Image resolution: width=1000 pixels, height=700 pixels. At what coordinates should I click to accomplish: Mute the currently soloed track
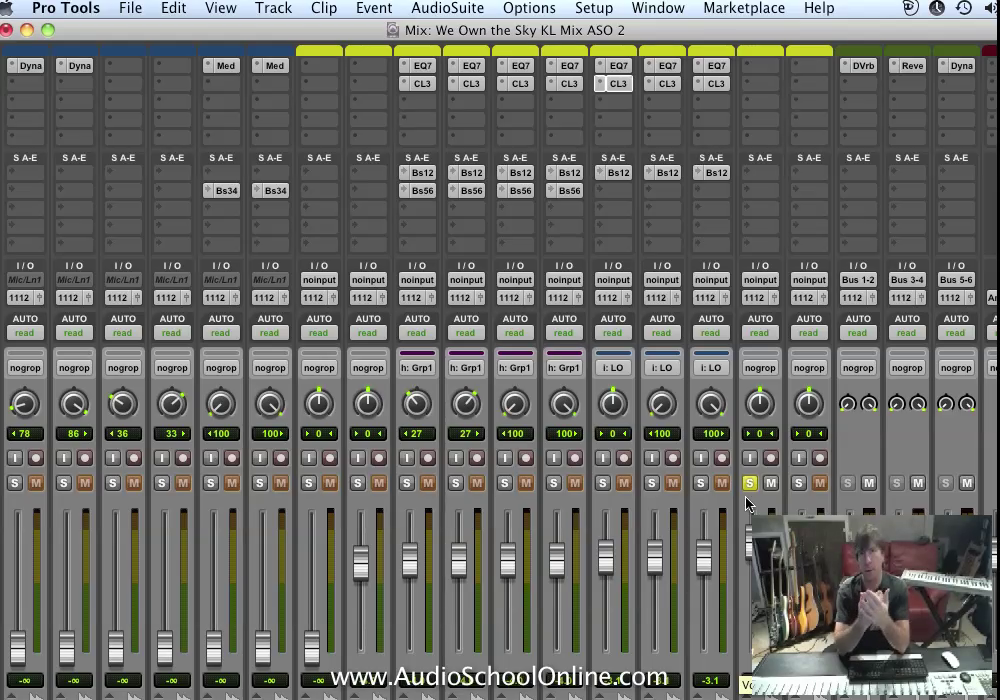coord(771,483)
